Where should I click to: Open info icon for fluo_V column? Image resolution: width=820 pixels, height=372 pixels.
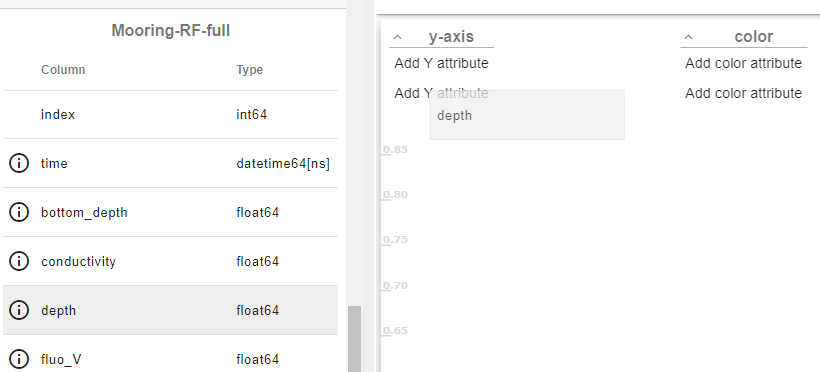coord(19,359)
